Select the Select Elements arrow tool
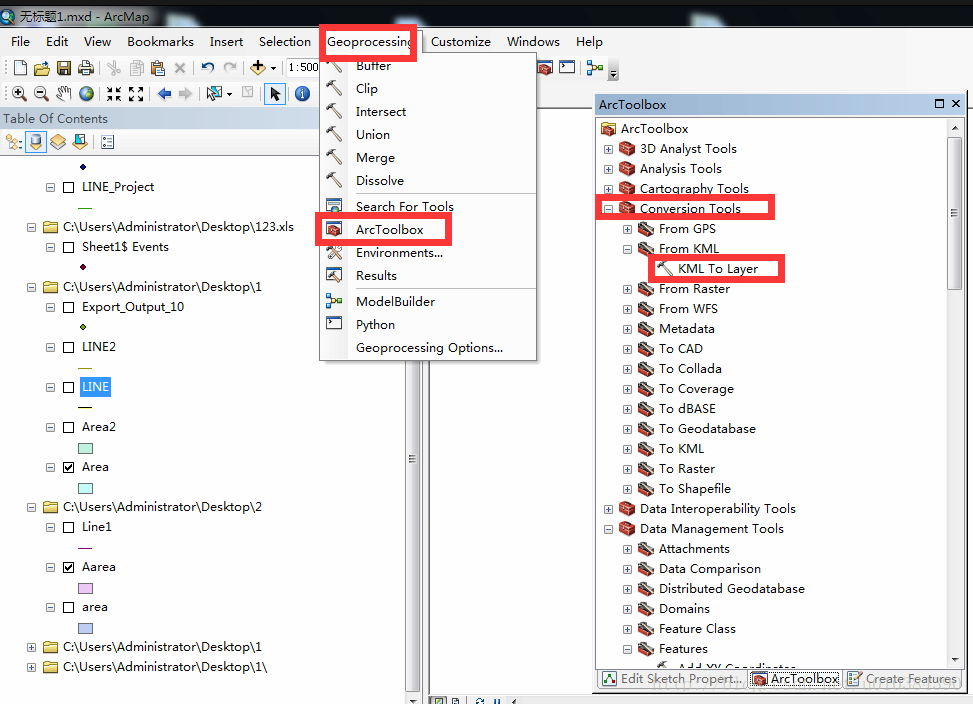This screenshot has width=973, height=704. pyautogui.click(x=275, y=94)
